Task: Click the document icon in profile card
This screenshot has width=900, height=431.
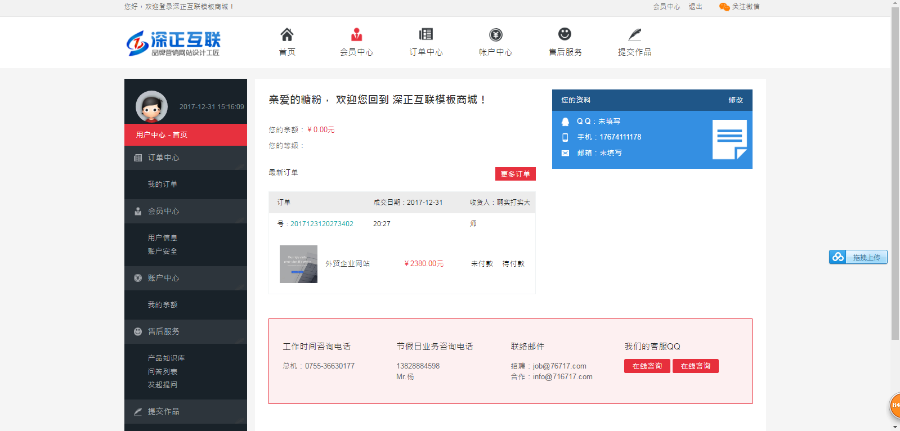Action: [730, 139]
